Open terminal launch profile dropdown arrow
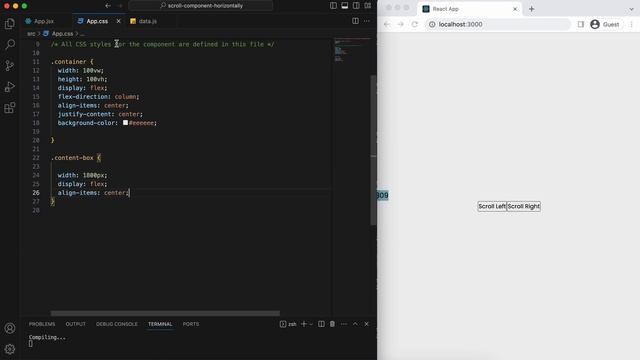This screenshot has height=360, width=640. [311, 324]
